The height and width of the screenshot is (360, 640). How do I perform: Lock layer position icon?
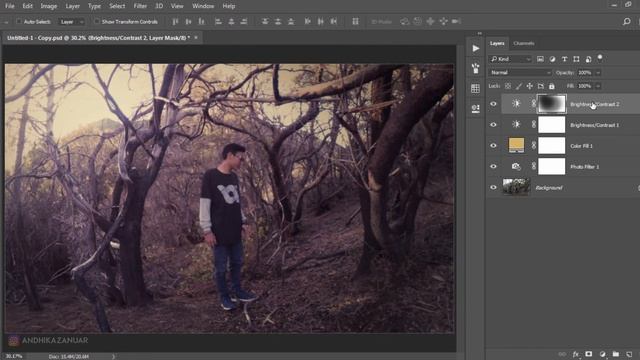pos(529,86)
